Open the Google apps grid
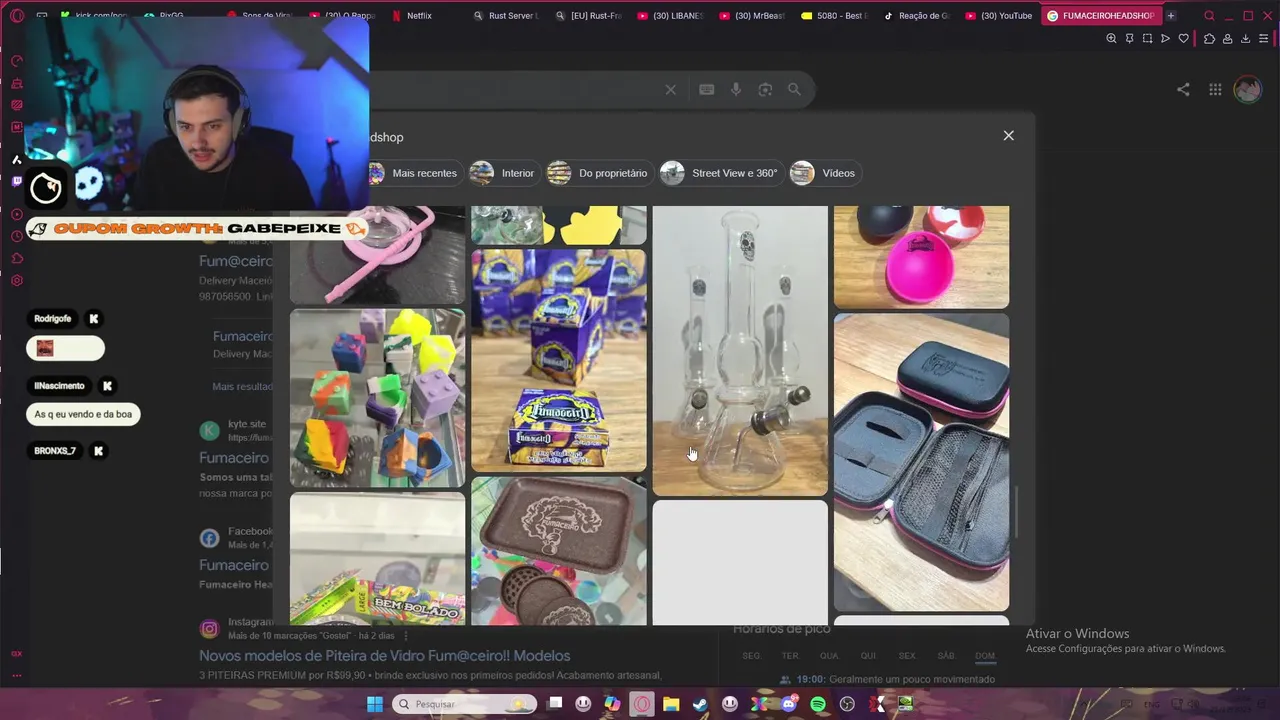The image size is (1280, 720). pos(1215,90)
